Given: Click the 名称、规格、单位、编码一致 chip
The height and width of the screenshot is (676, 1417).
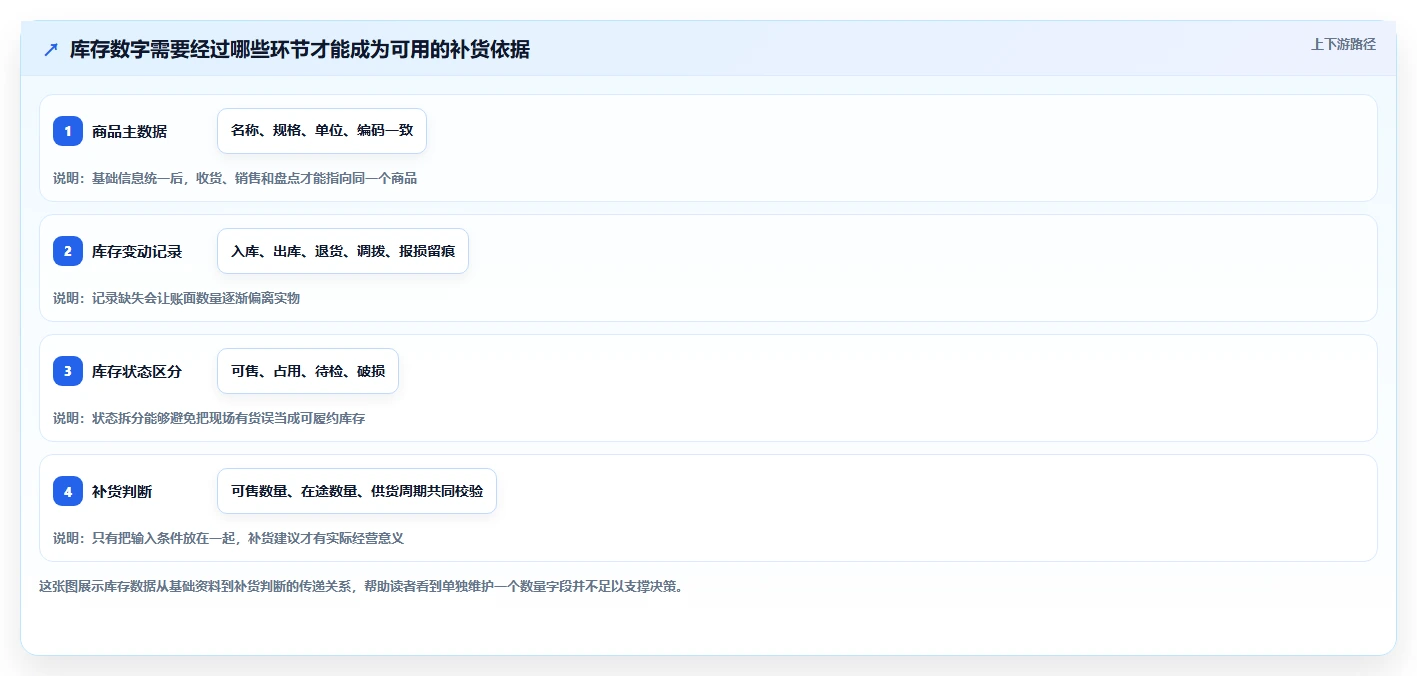Looking at the screenshot, I should 322,131.
